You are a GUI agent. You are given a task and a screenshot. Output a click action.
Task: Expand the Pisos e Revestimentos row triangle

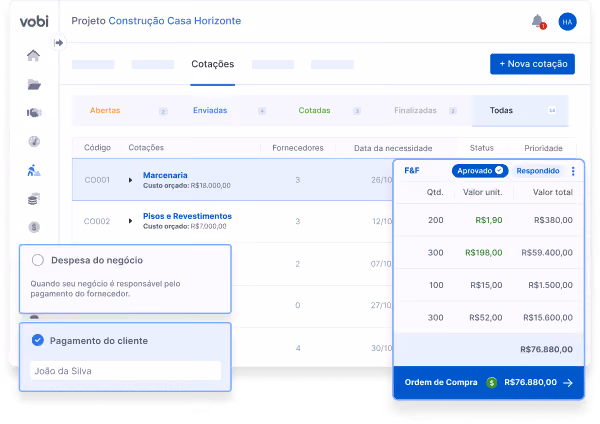coord(130,221)
